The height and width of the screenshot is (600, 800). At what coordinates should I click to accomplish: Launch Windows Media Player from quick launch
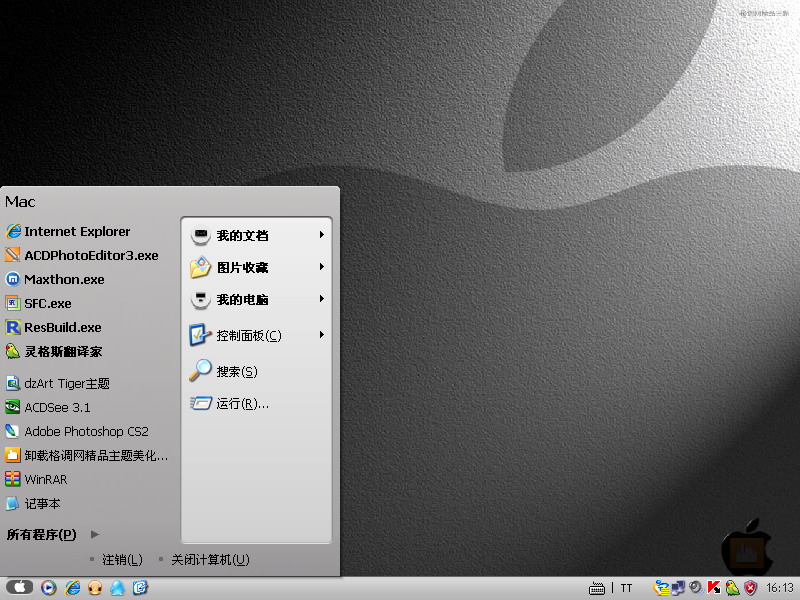pos(48,588)
